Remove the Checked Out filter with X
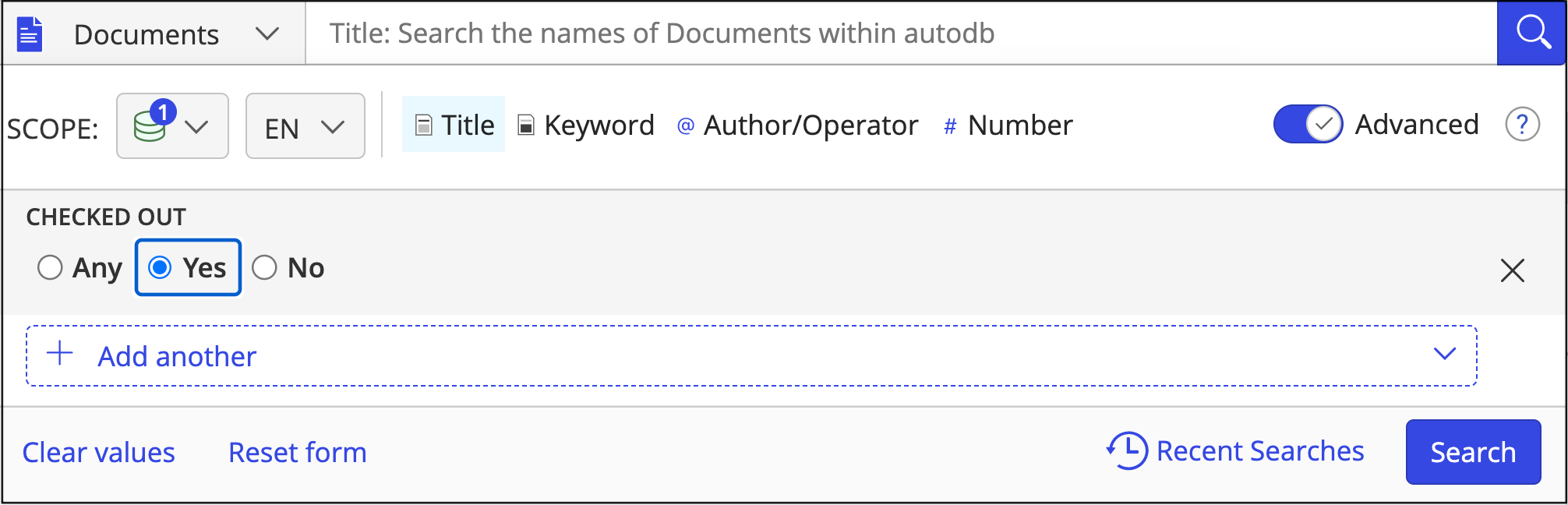Screen dimensions: 1568x505 pyautogui.click(x=1512, y=270)
